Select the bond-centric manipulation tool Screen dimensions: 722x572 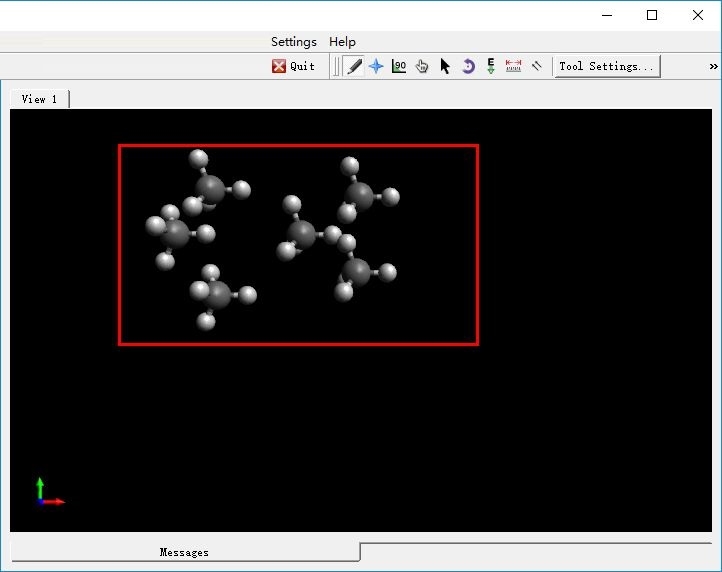pyautogui.click(x=399, y=66)
